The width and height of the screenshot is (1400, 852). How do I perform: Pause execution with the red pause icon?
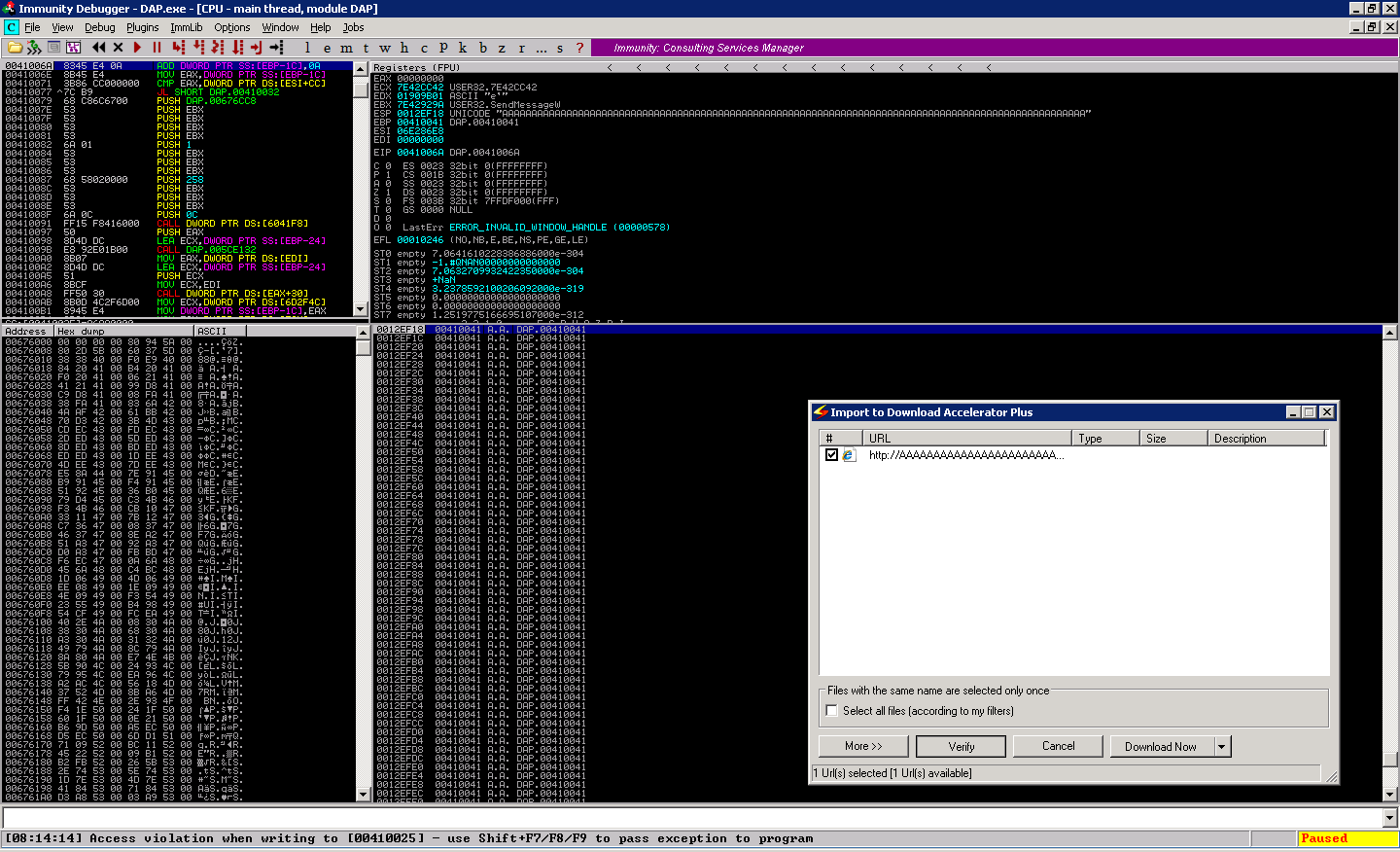(157, 48)
